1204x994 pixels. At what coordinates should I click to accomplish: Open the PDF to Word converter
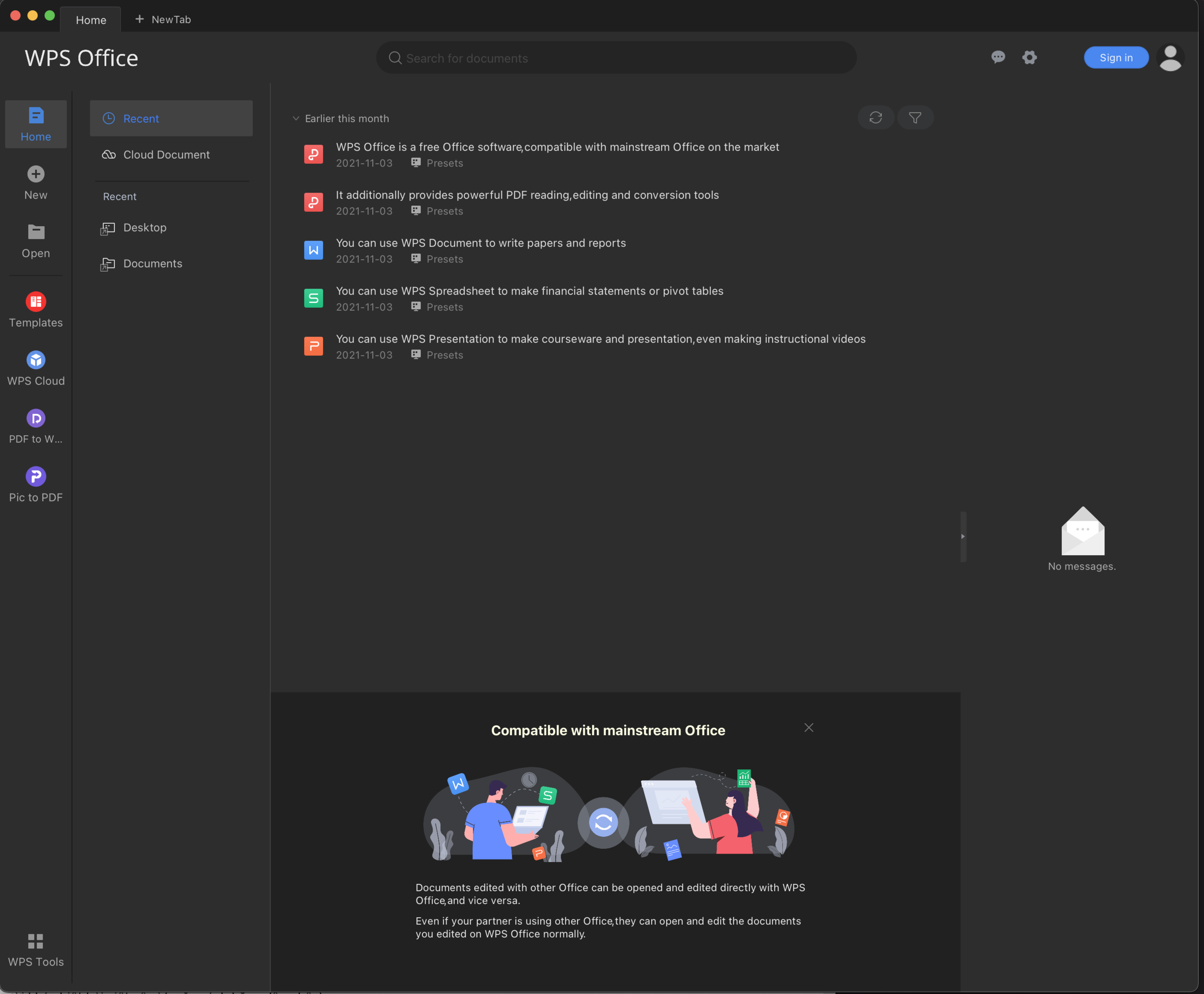tap(35, 427)
